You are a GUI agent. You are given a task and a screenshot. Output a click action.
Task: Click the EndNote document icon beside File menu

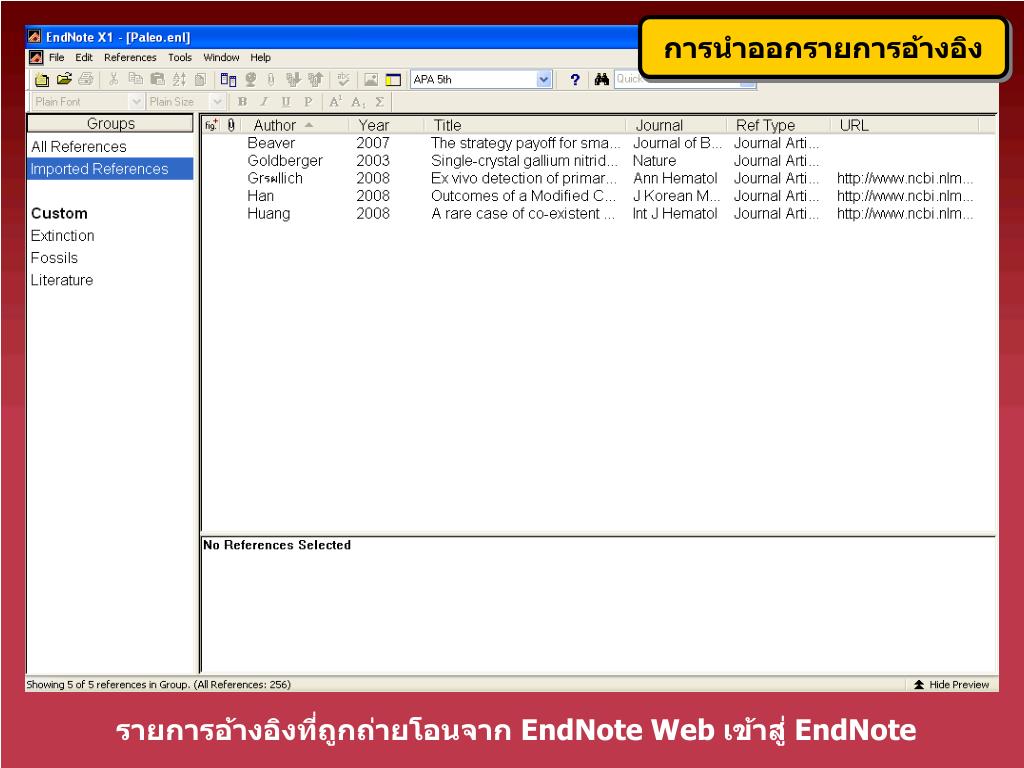[x=36, y=57]
